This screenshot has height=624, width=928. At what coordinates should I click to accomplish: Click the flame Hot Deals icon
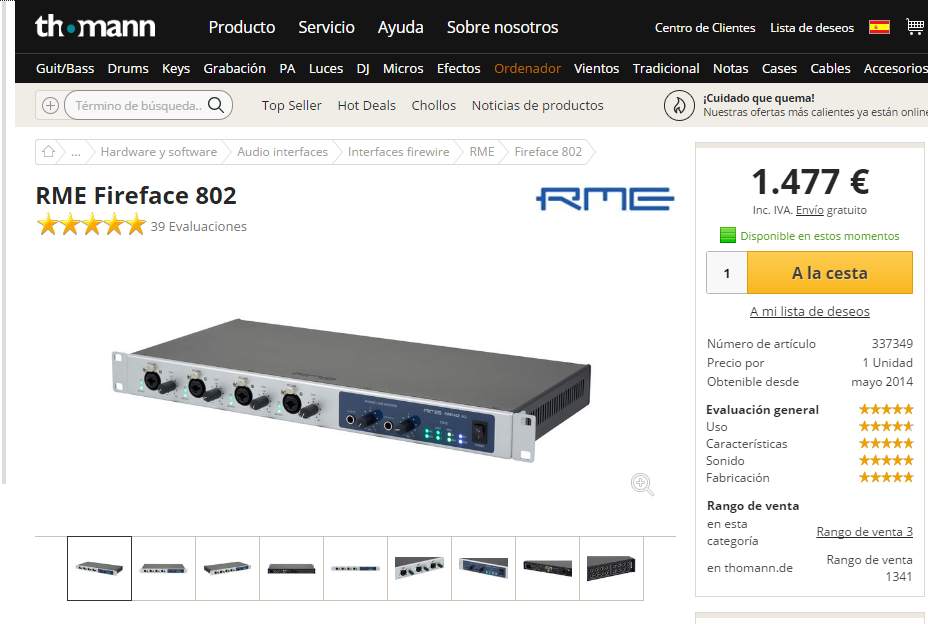coord(679,105)
